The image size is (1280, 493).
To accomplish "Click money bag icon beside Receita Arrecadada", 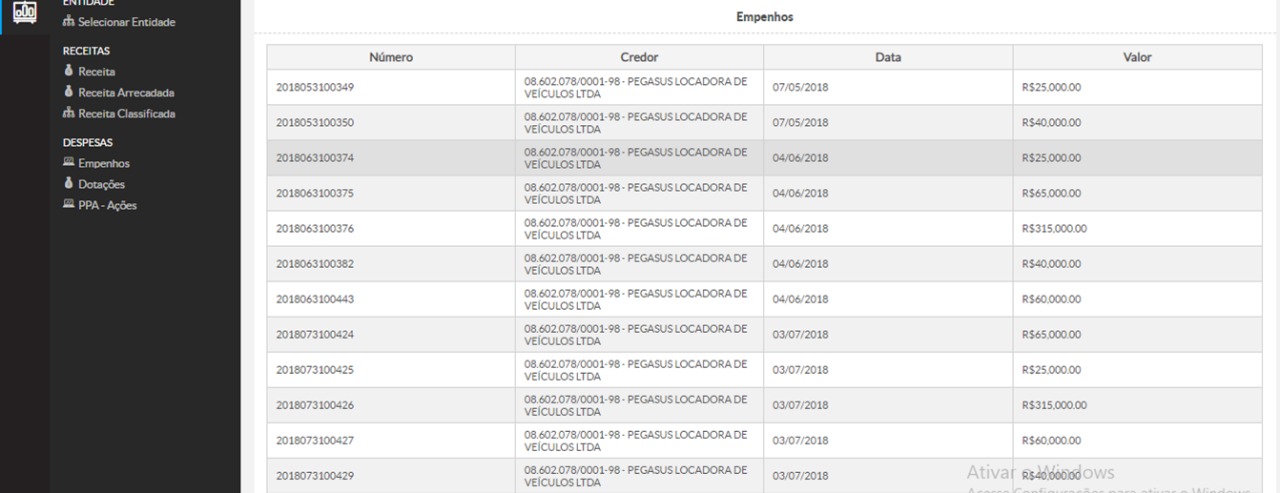I will (68, 93).
